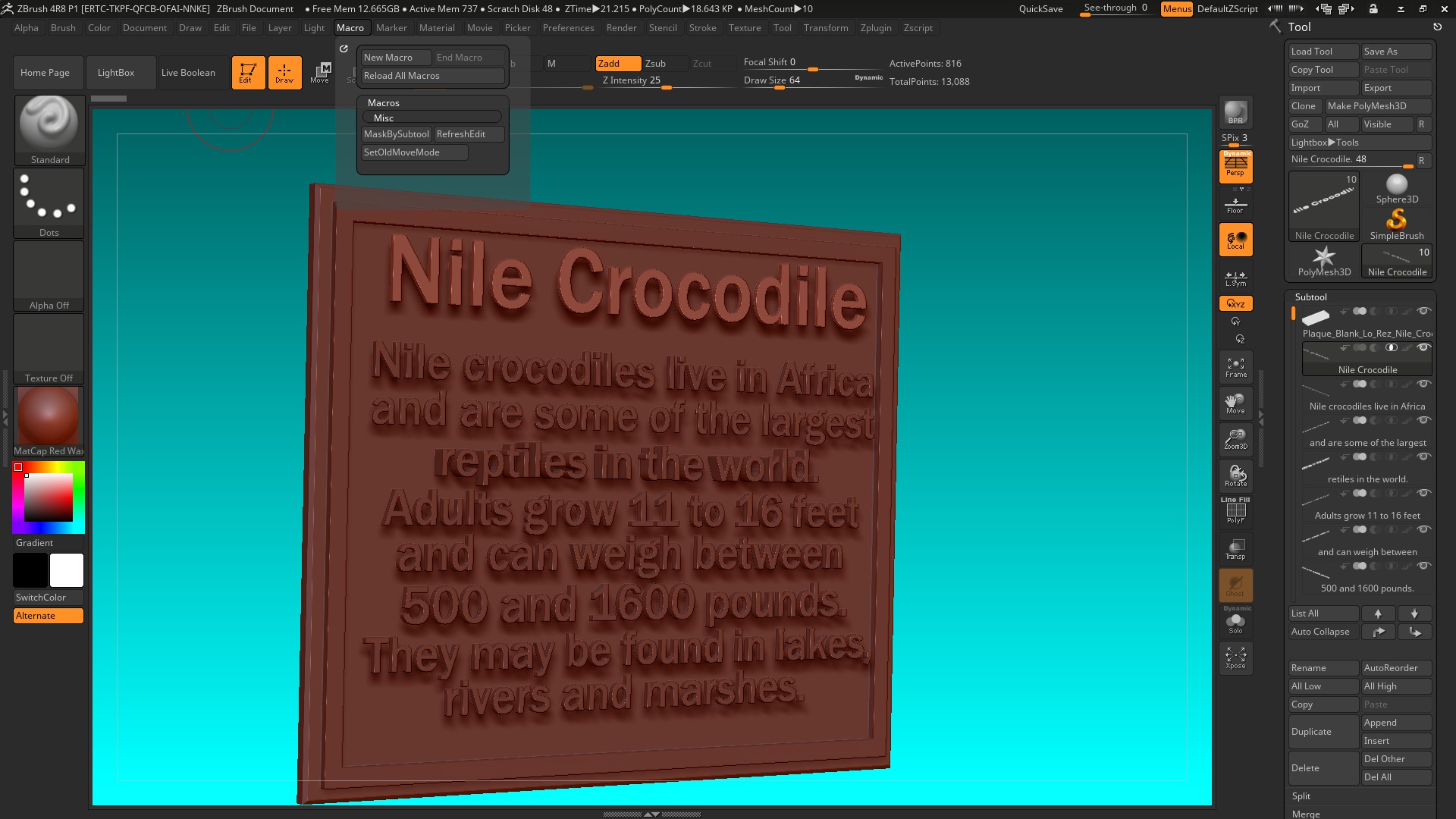Toggle Ghost transparency icon
1456x819 pixels.
[1235, 585]
